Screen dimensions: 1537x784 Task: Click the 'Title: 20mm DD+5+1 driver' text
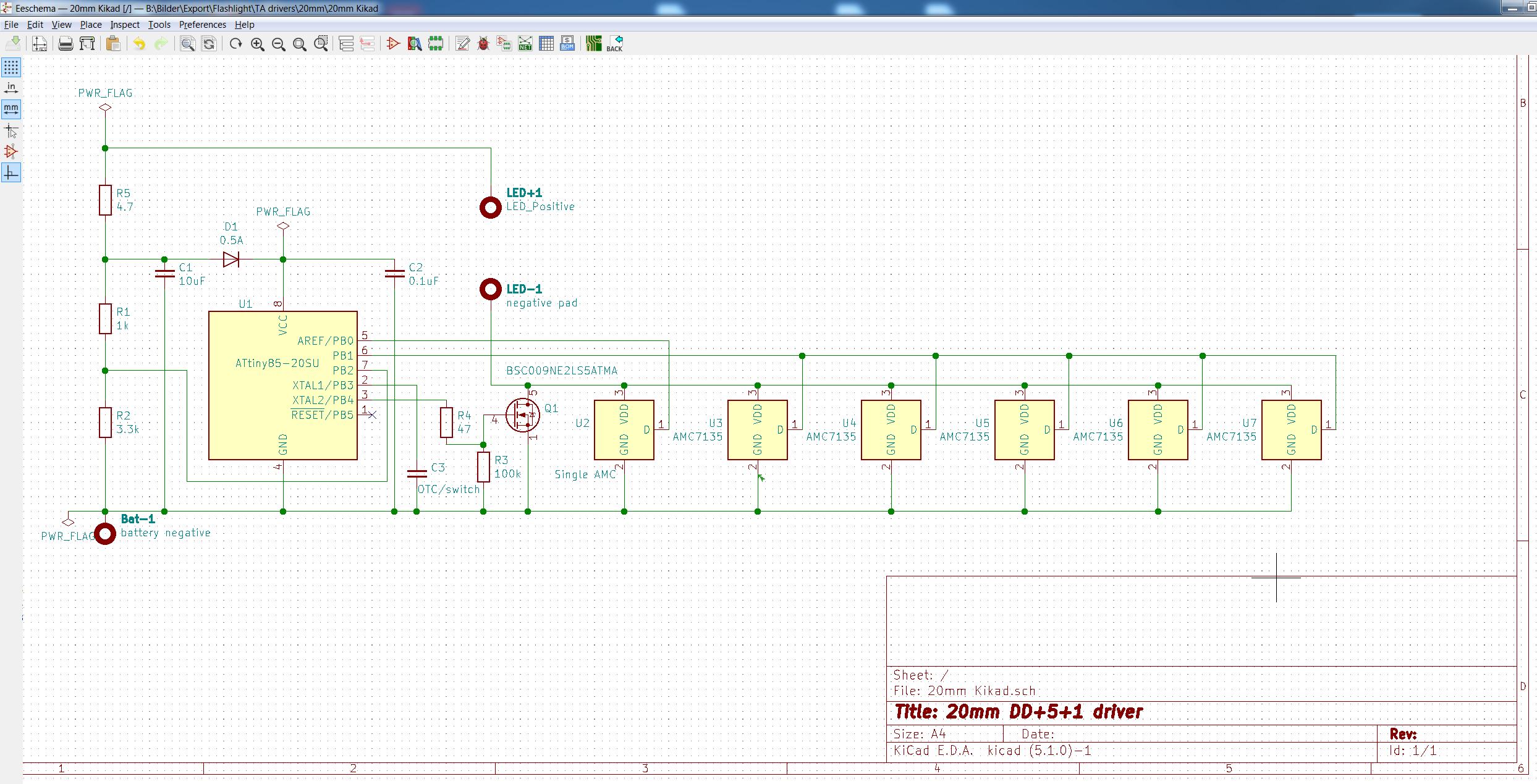point(1018,712)
